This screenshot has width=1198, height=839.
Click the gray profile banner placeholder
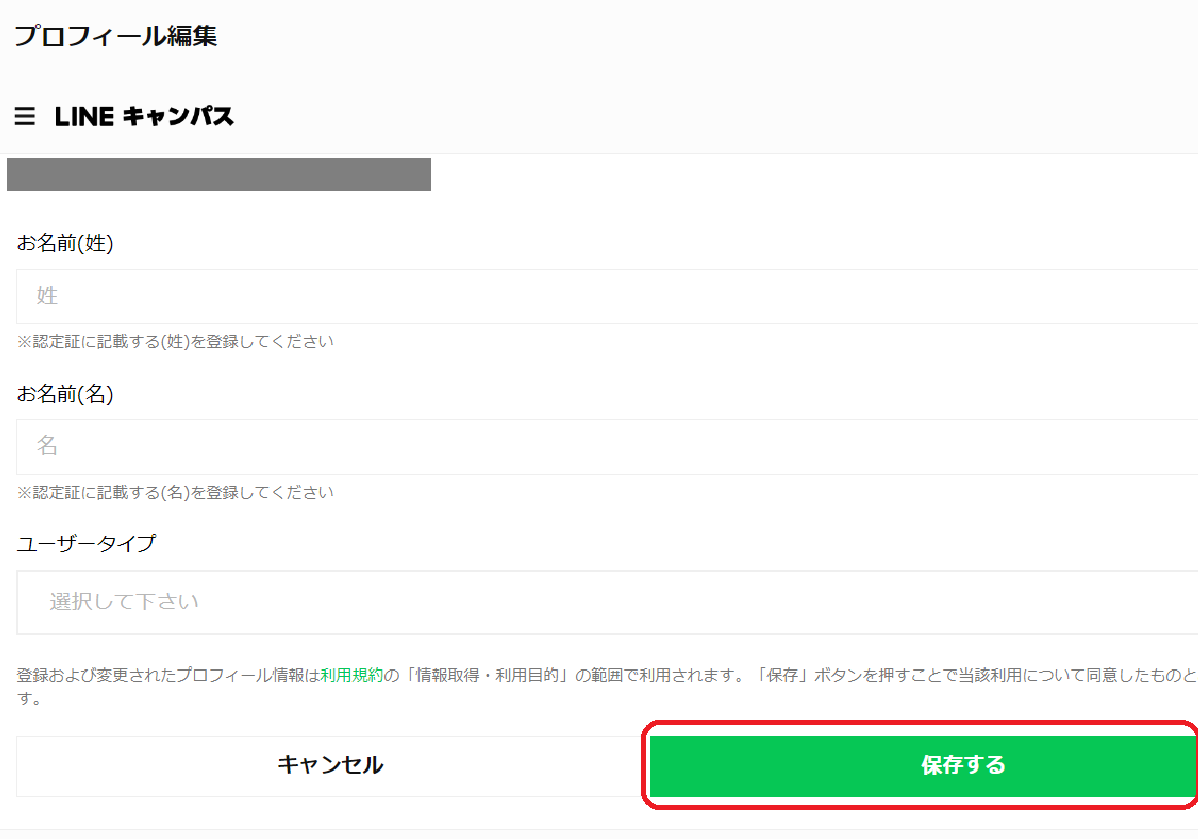(x=218, y=175)
